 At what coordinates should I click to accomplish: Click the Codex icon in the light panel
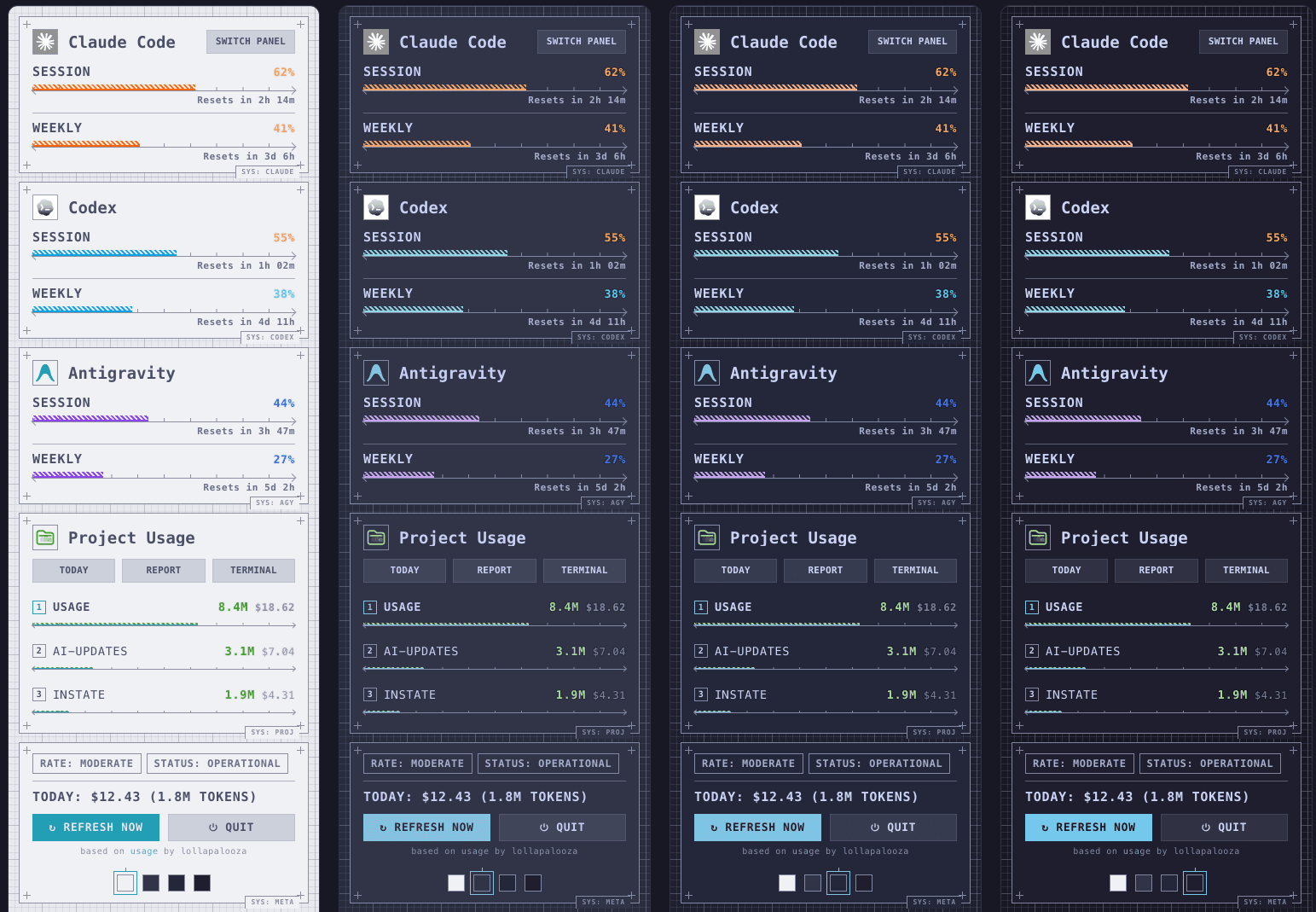coord(45,207)
